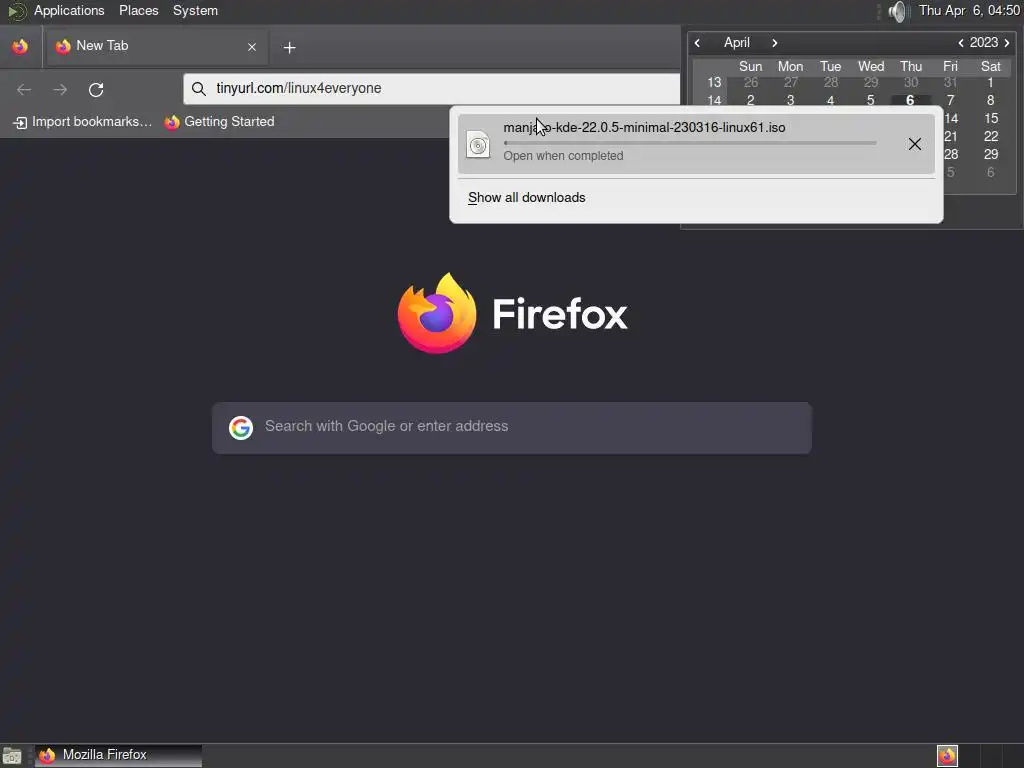Open the System menu
The height and width of the screenshot is (768, 1024).
click(x=195, y=11)
